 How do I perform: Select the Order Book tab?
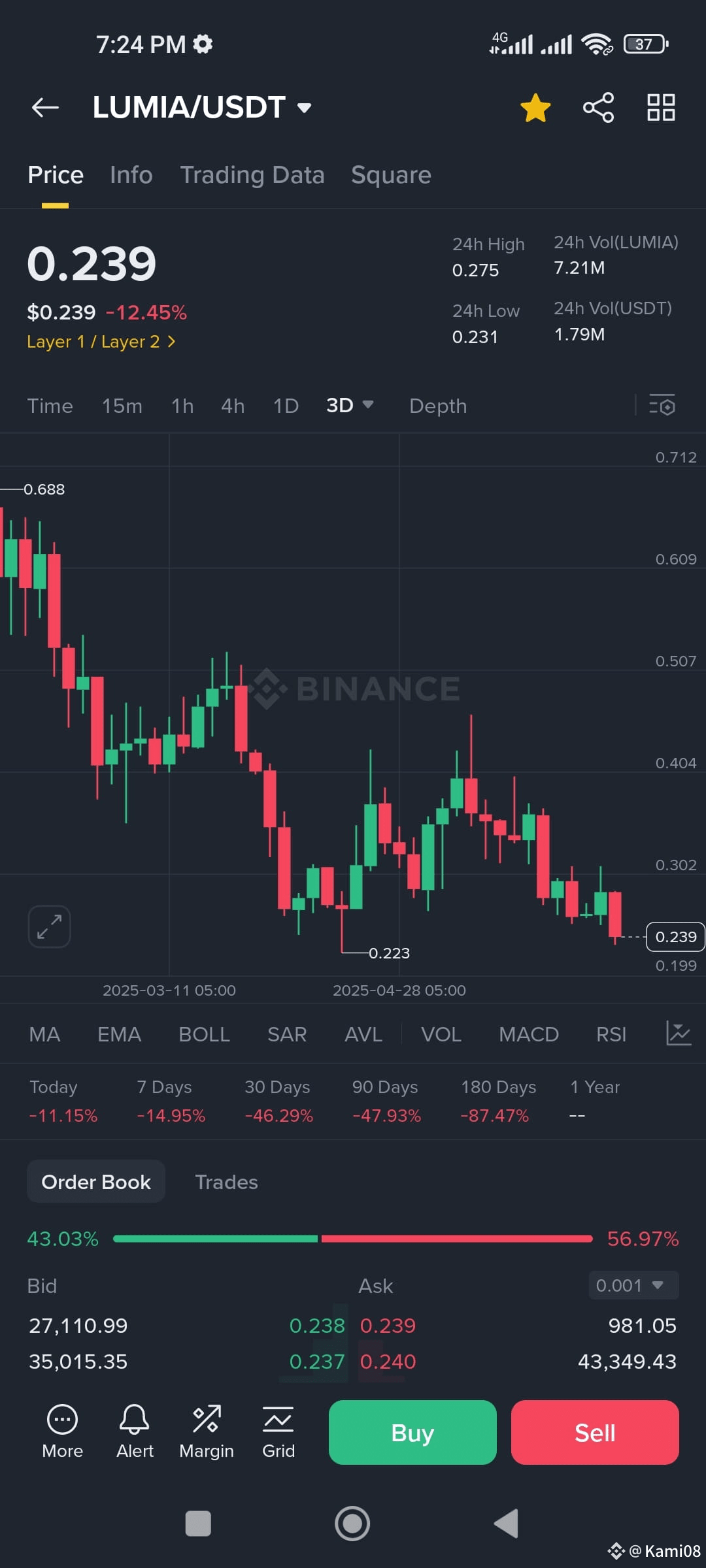click(96, 1182)
